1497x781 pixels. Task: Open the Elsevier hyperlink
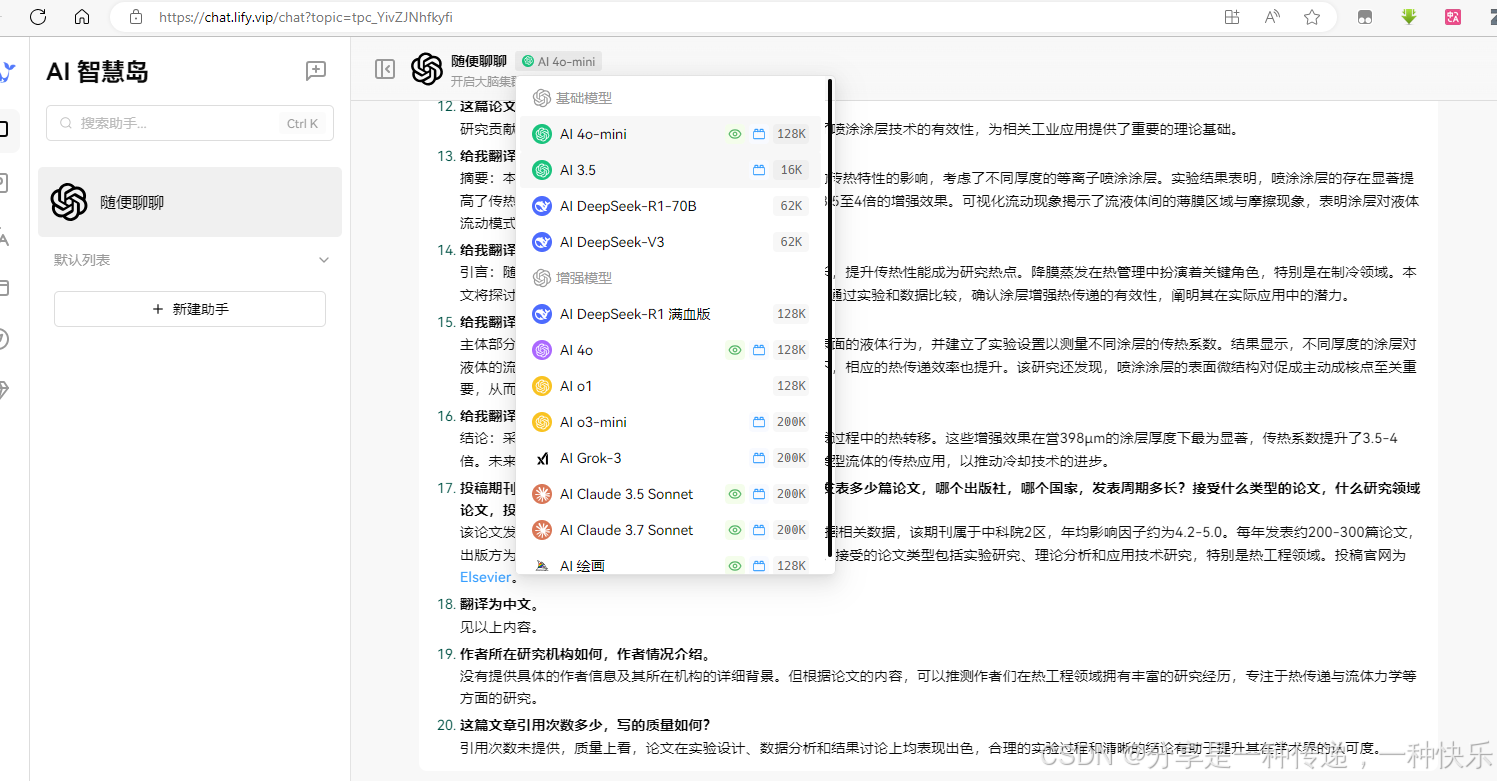tap(485, 577)
